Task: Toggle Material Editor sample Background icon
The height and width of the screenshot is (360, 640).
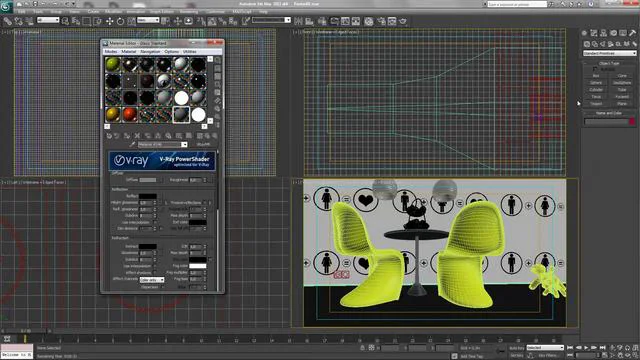Action: (x=218, y=76)
